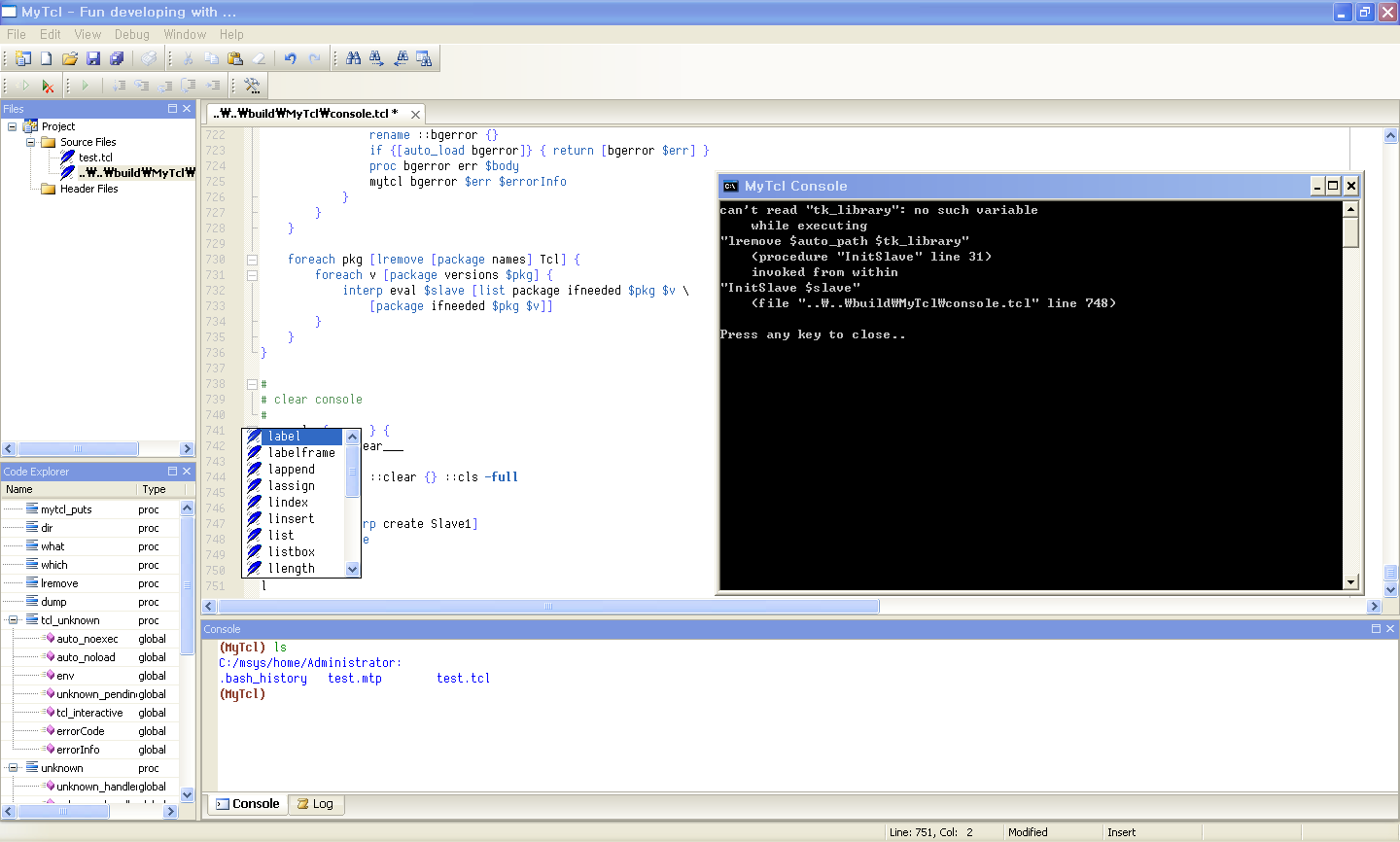1400x842 pixels.
Task: Click the Copy toolbar icon
Action: tap(211, 58)
